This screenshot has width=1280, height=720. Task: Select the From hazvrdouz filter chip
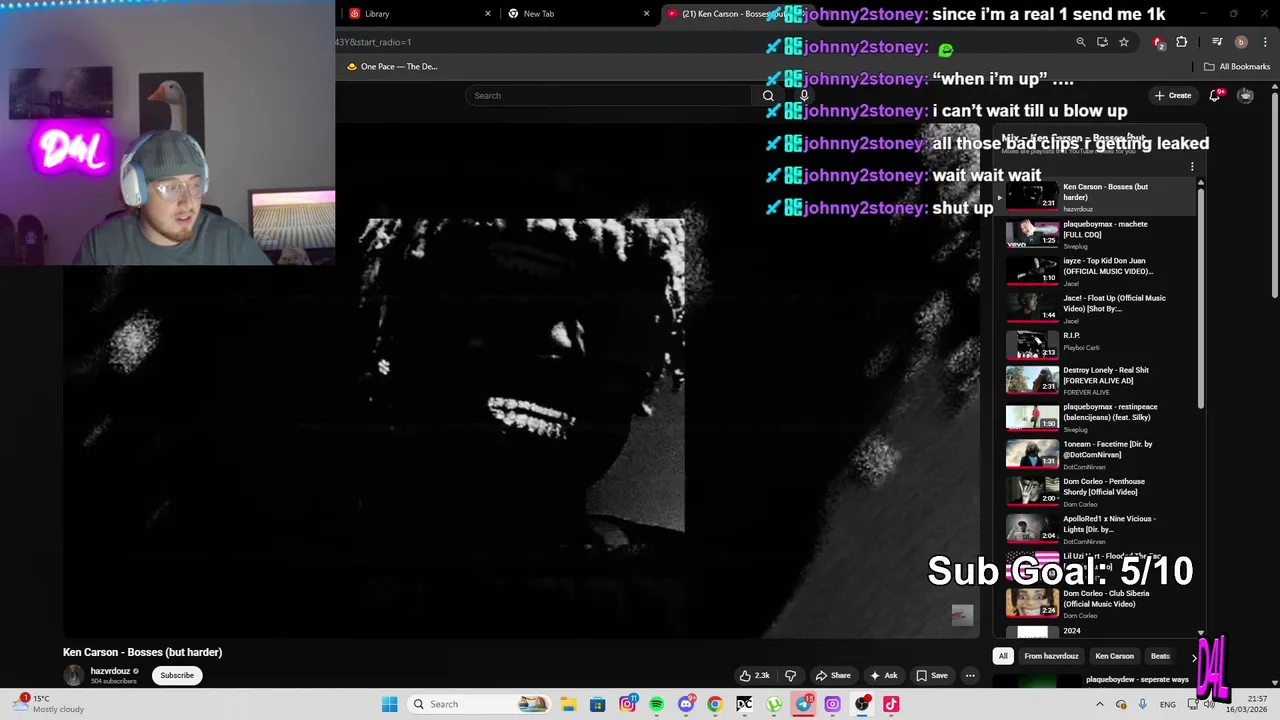pyautogui.click(x=1051, y=656)
